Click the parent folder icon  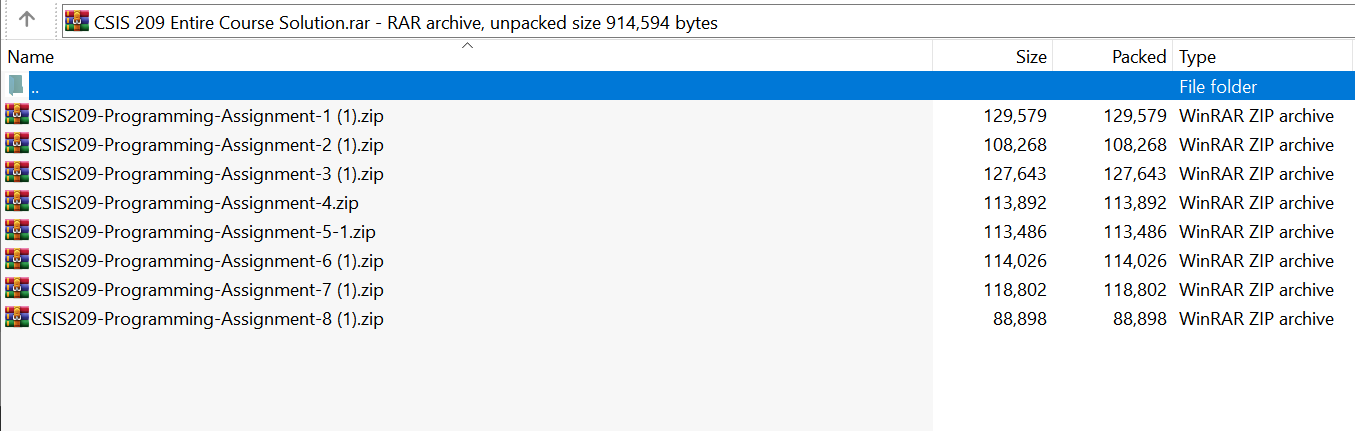(x=16, y=86)
